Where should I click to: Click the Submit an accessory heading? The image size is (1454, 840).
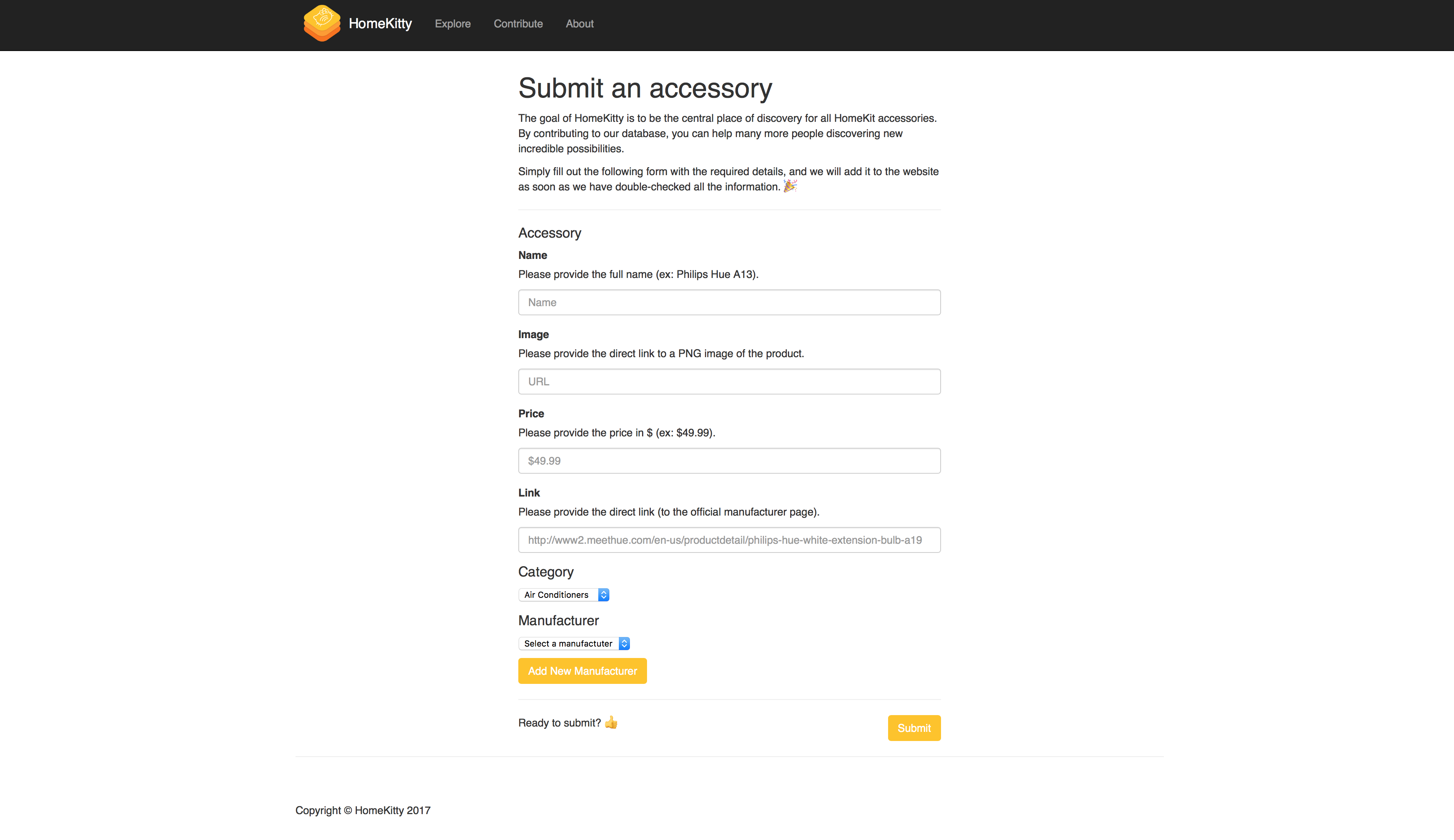[645, 88]
